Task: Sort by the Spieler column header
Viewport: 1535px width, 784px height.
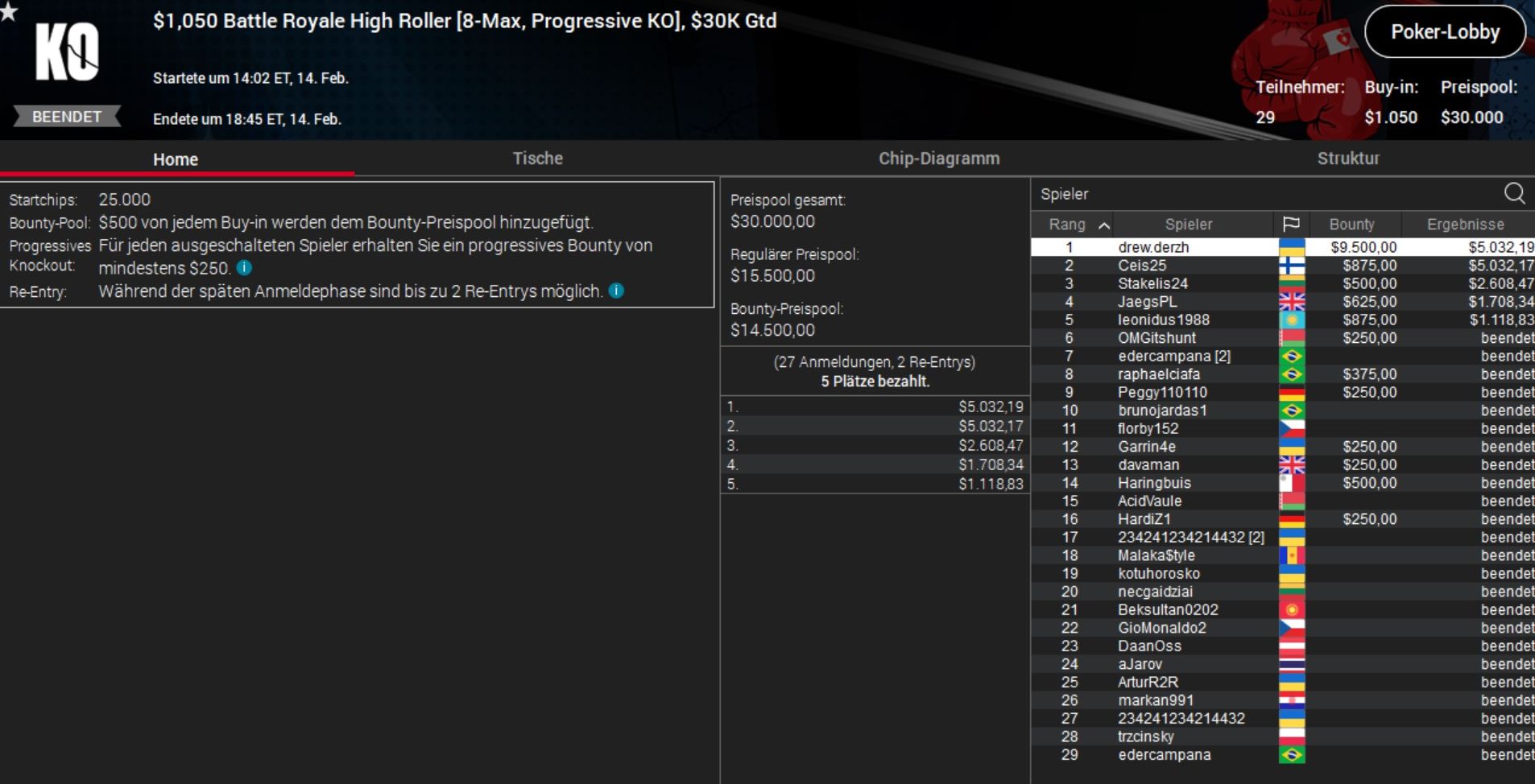Action: click(1188, 225)
